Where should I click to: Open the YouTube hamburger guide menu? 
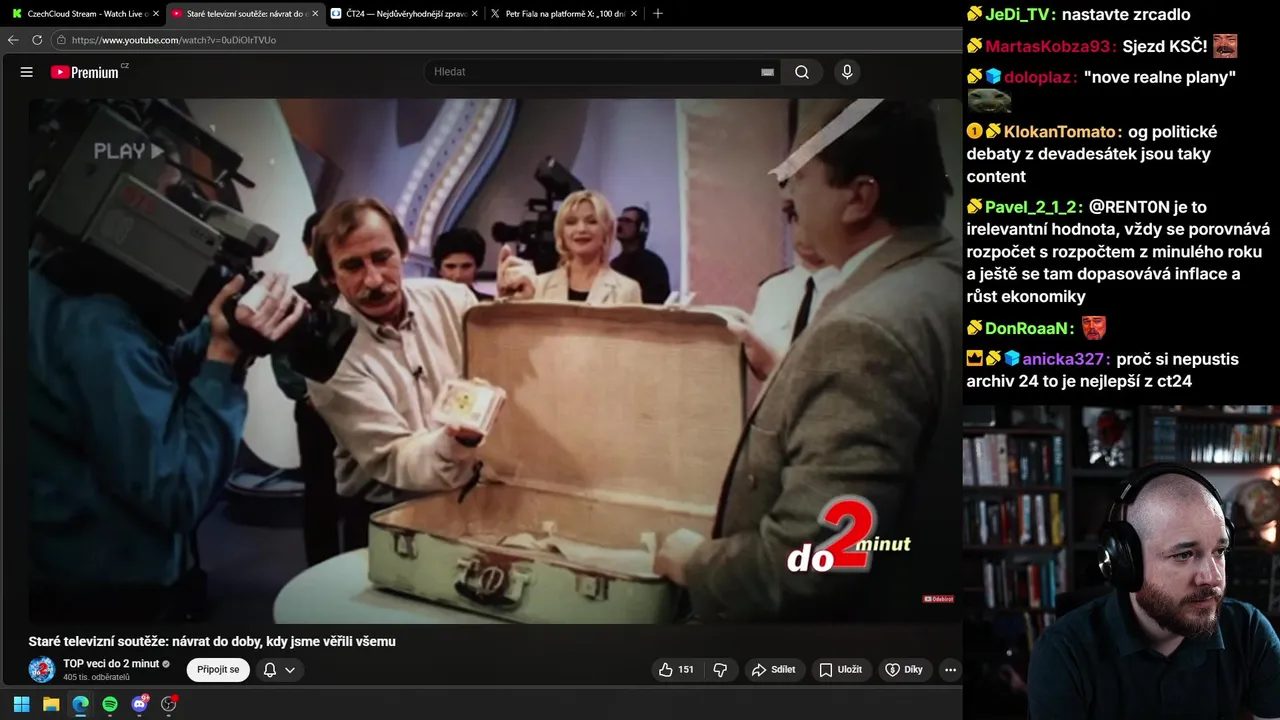point(27,72)
